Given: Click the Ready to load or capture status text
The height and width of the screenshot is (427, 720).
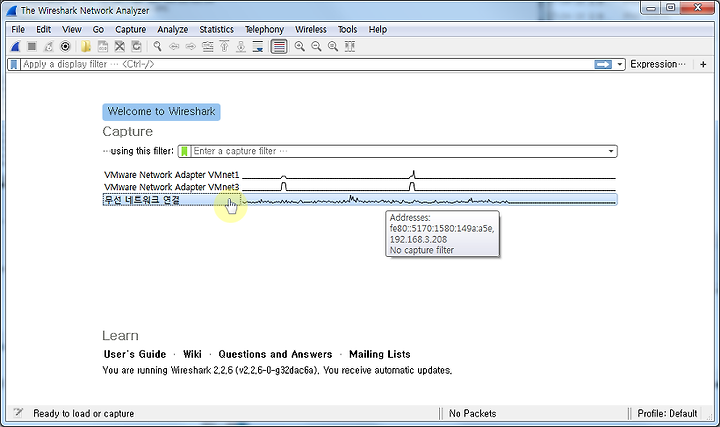Looking at the screenshot, I should click(84, 413).
